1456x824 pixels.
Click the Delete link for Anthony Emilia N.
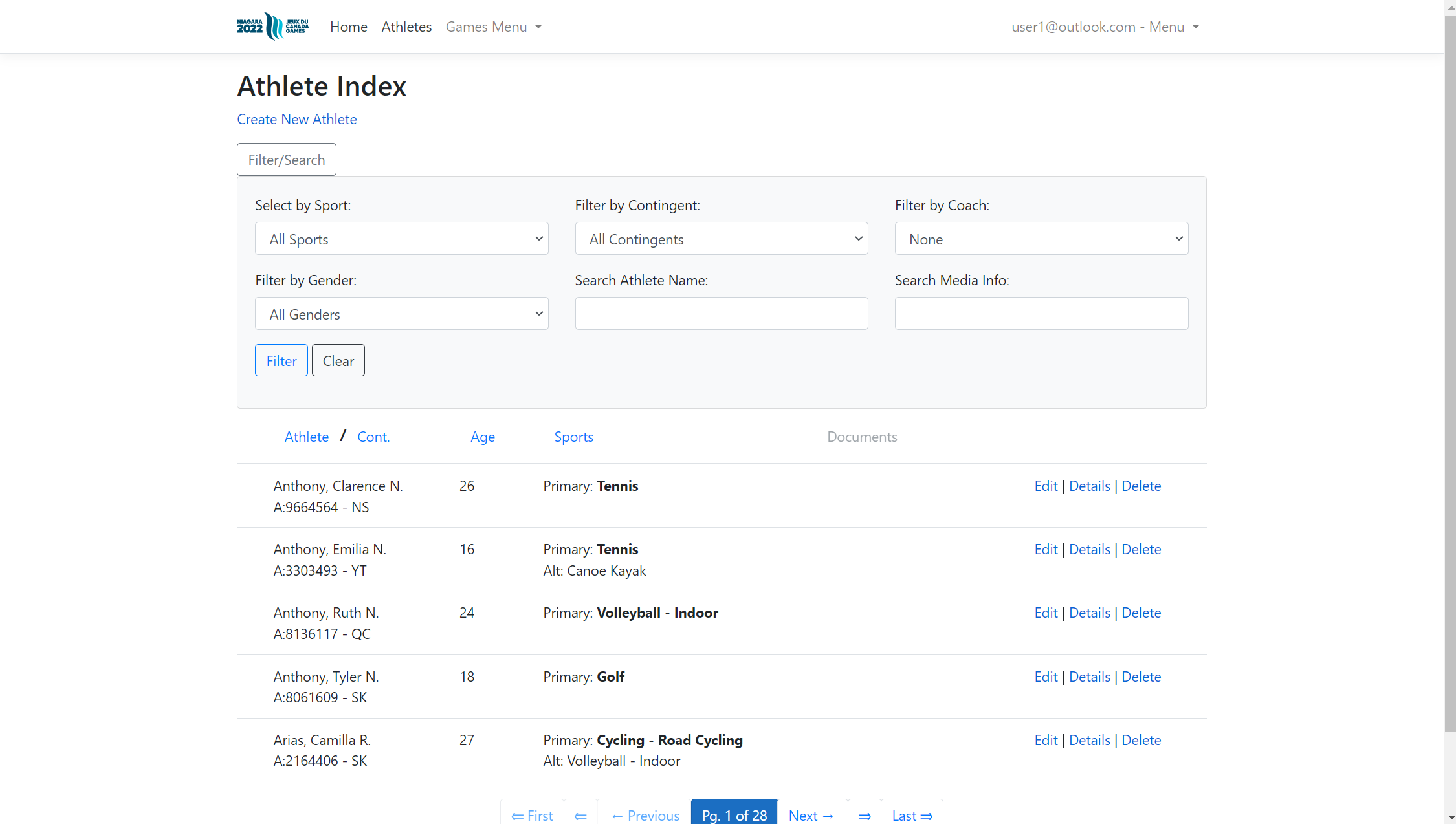(1141, 549)
